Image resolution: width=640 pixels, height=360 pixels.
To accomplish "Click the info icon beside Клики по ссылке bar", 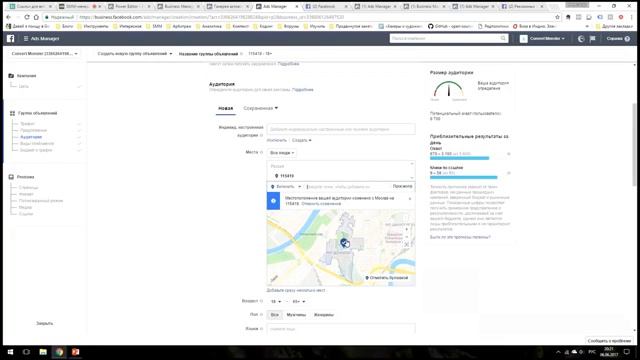I will tap(509, 173).
